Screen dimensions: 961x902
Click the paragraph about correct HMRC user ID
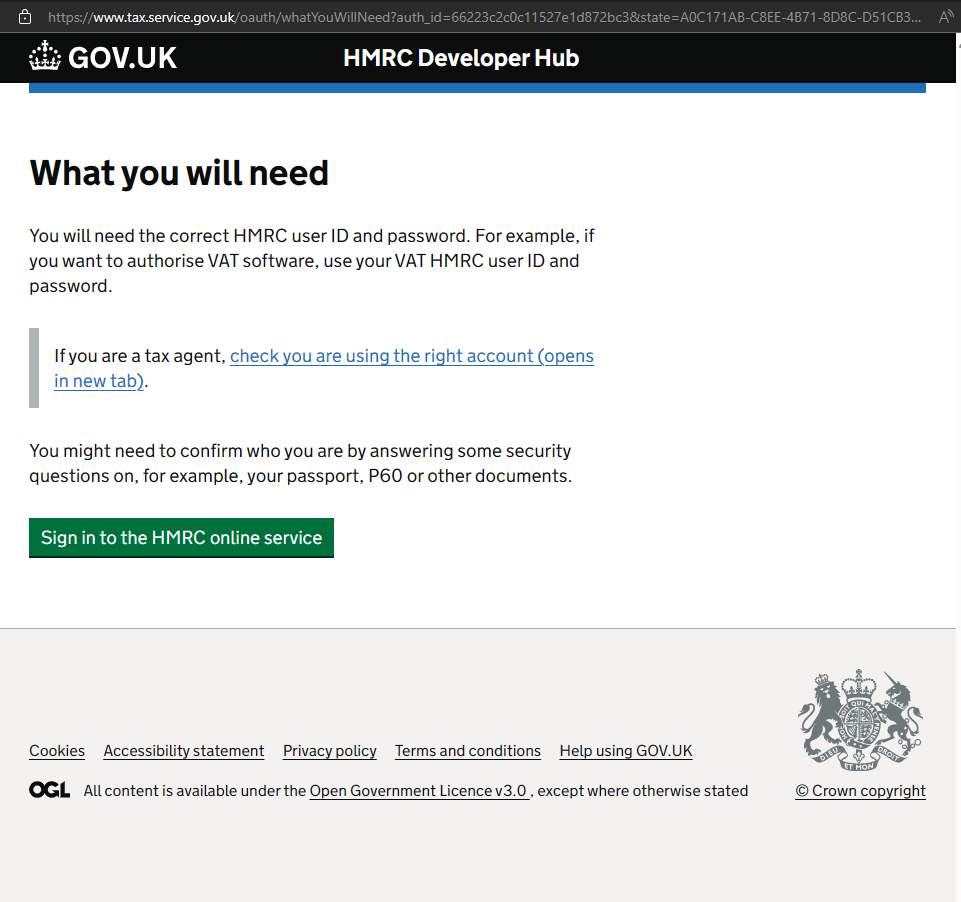[312, 260]
